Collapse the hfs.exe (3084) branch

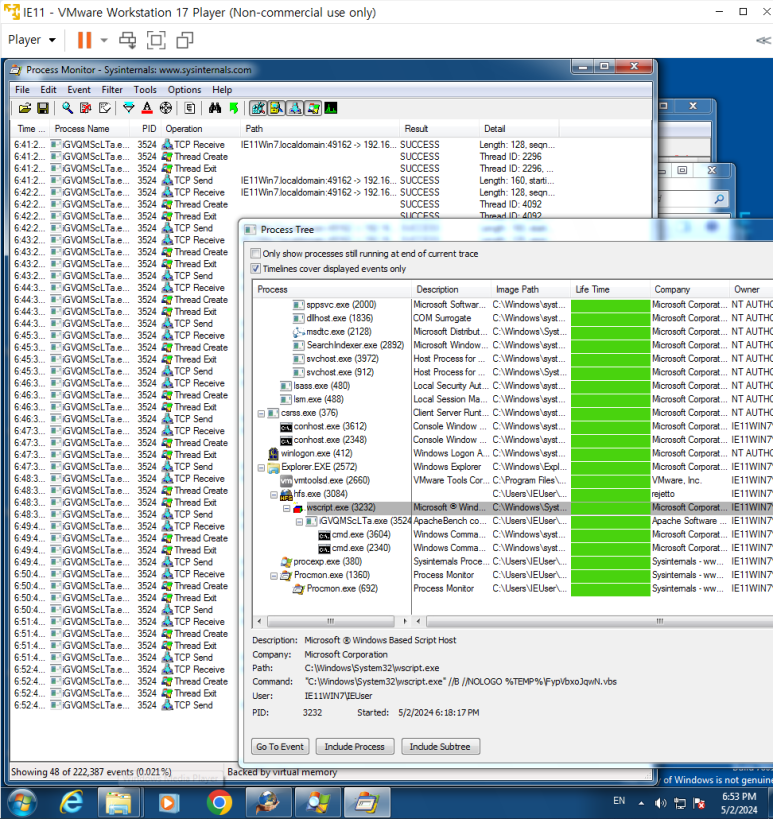(x=274, y=494)
